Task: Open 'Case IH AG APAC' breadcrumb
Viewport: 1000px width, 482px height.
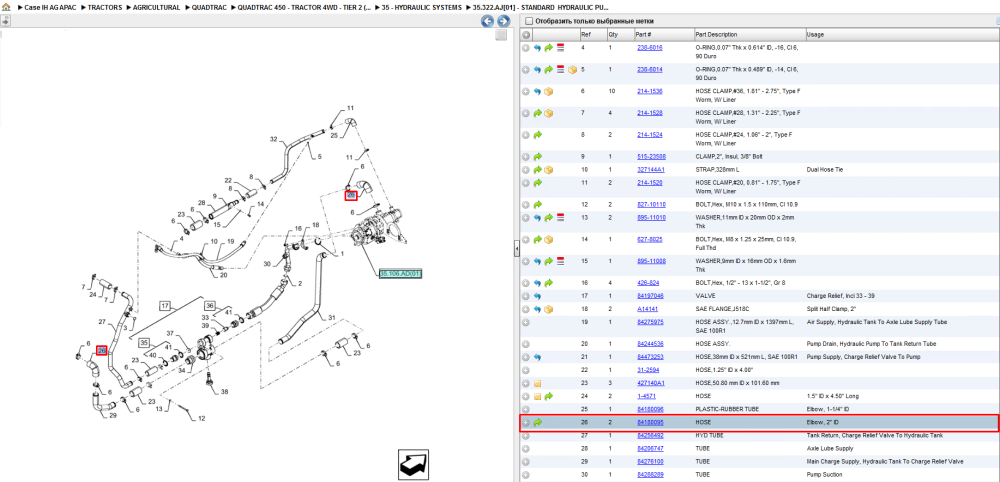Action: [x=50, y=7]
